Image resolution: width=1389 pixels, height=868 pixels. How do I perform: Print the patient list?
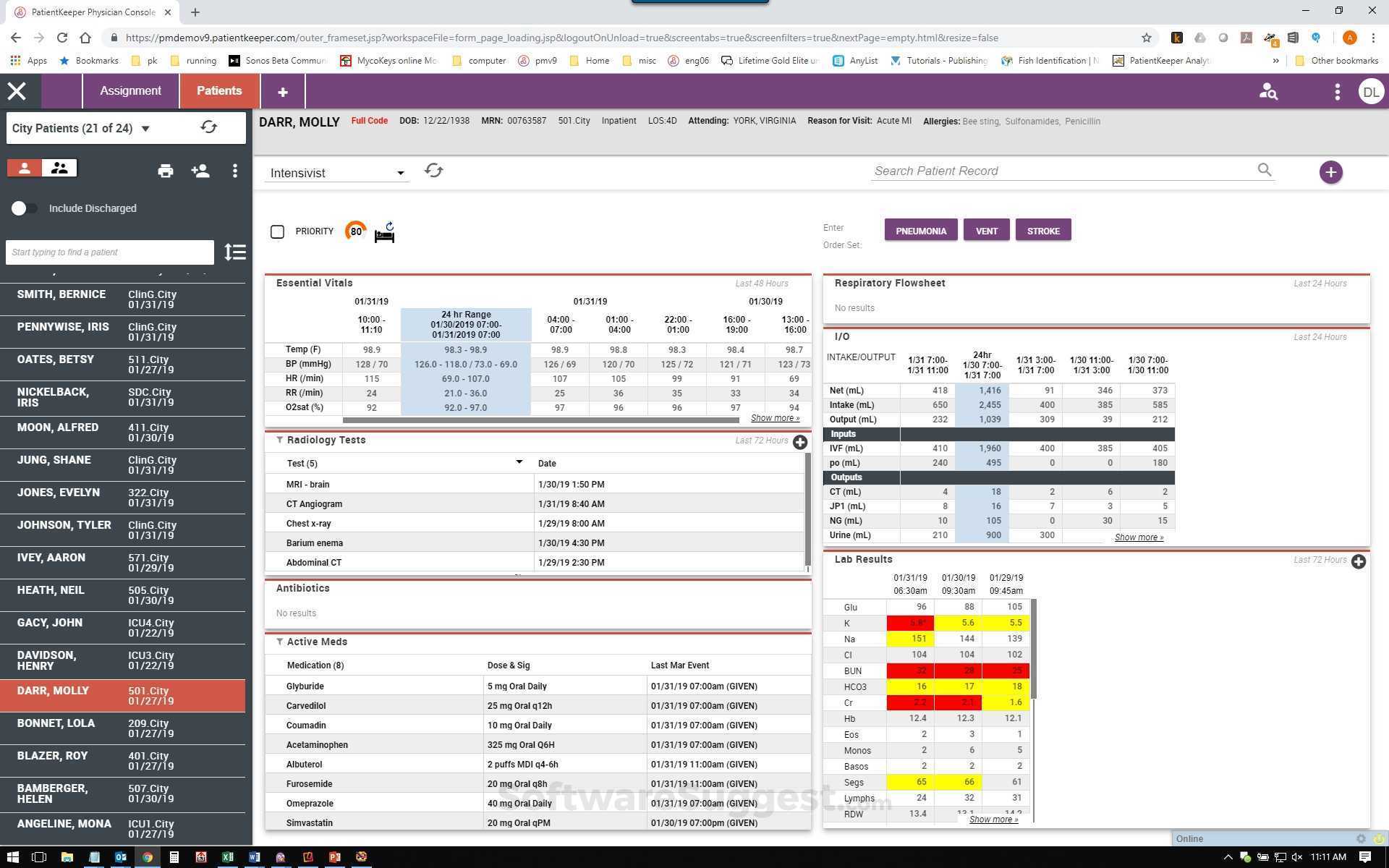[166, 171]
